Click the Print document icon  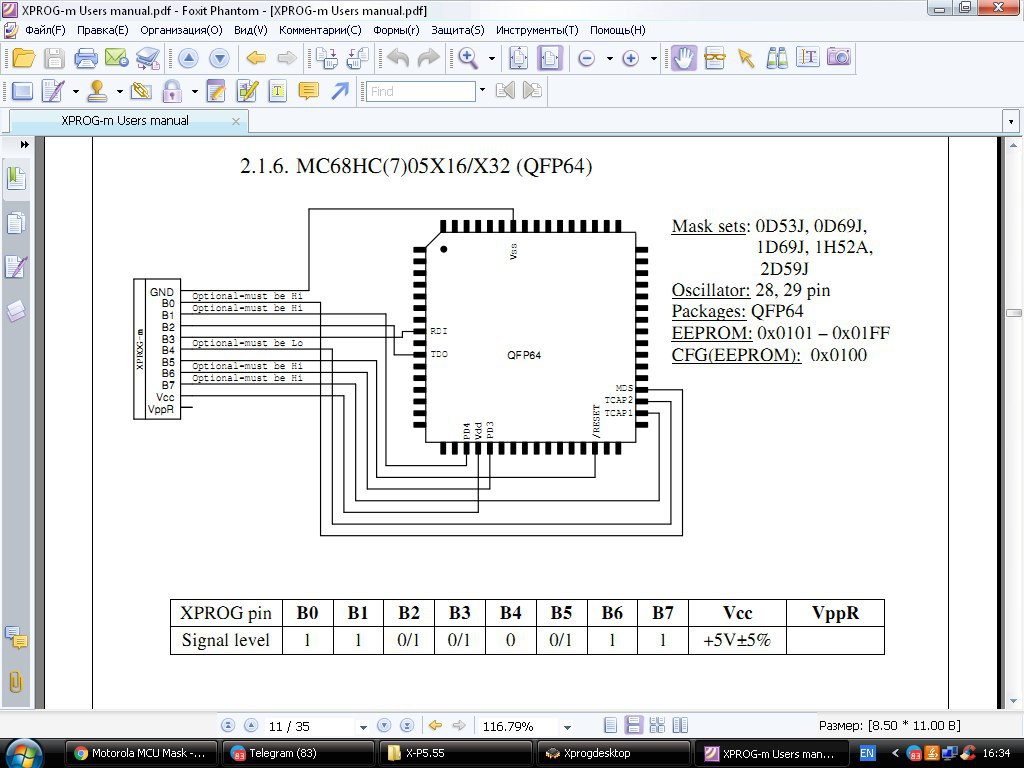coord(86,58)
